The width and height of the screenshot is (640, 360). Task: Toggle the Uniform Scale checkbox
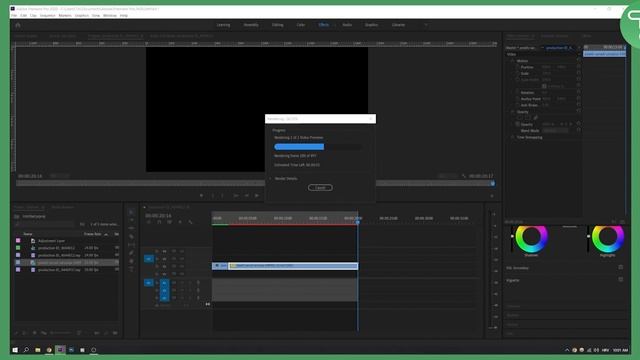coord(544,86)
